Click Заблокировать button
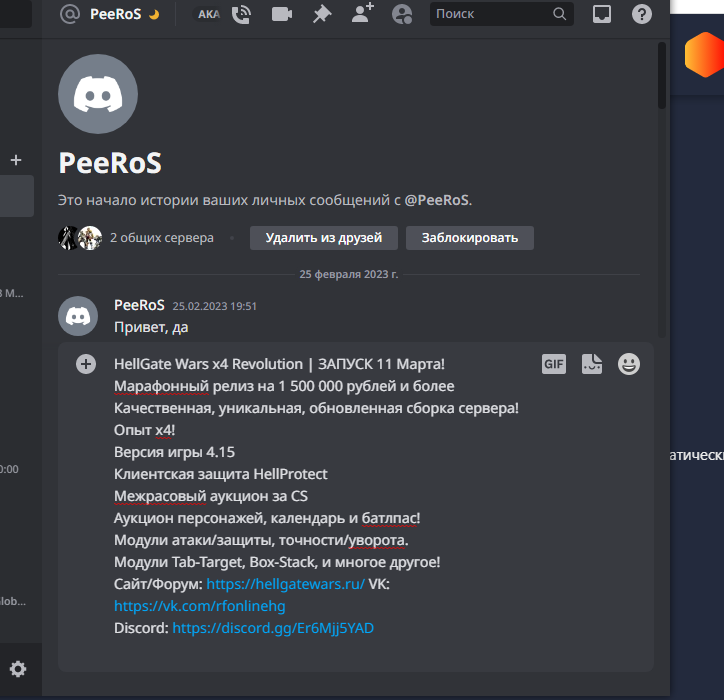Image resolution: width=724 pixels, height=700 pixels. [470, 238]
